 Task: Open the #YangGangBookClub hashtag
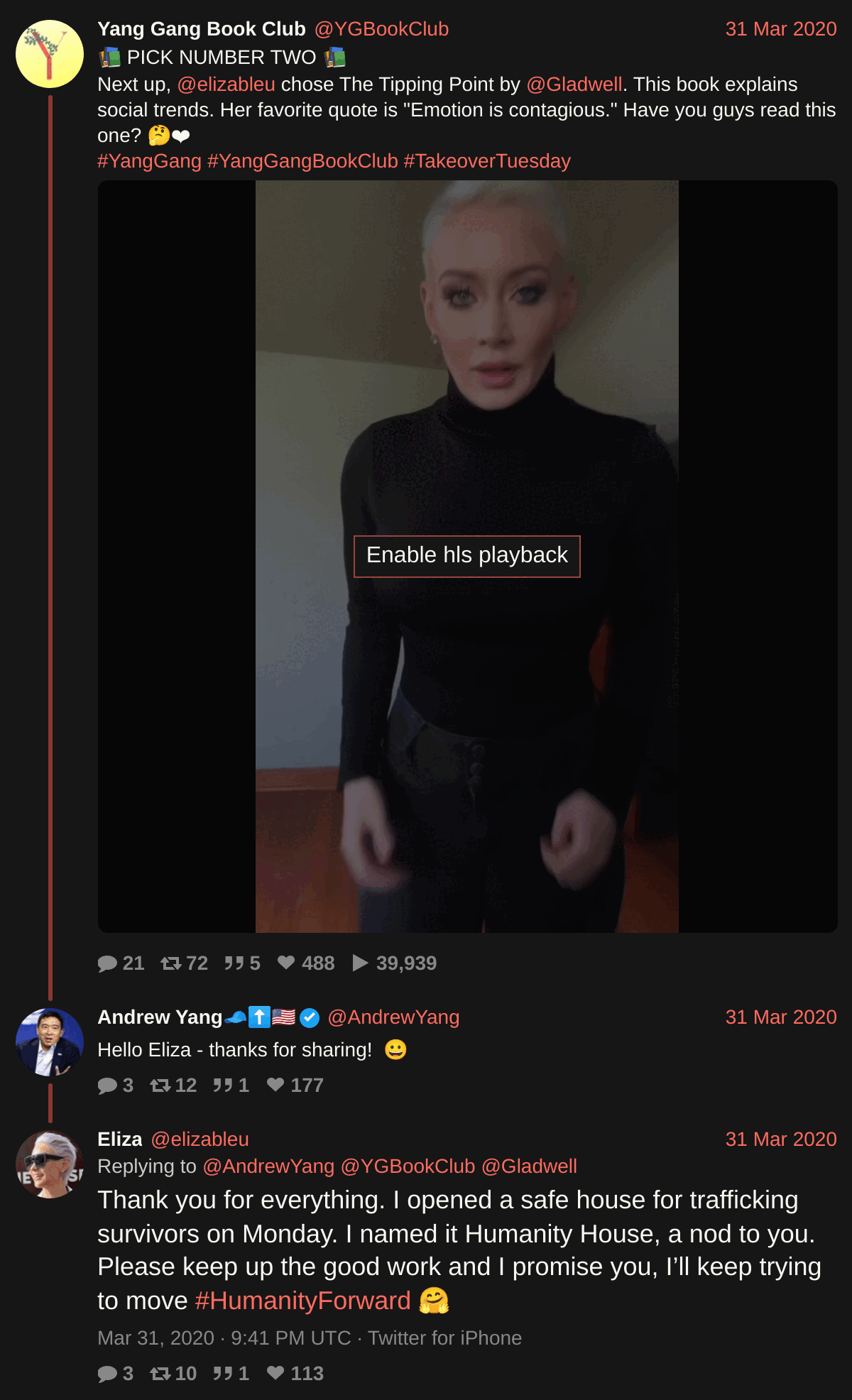pyautogui.click(x=302, y=161)
